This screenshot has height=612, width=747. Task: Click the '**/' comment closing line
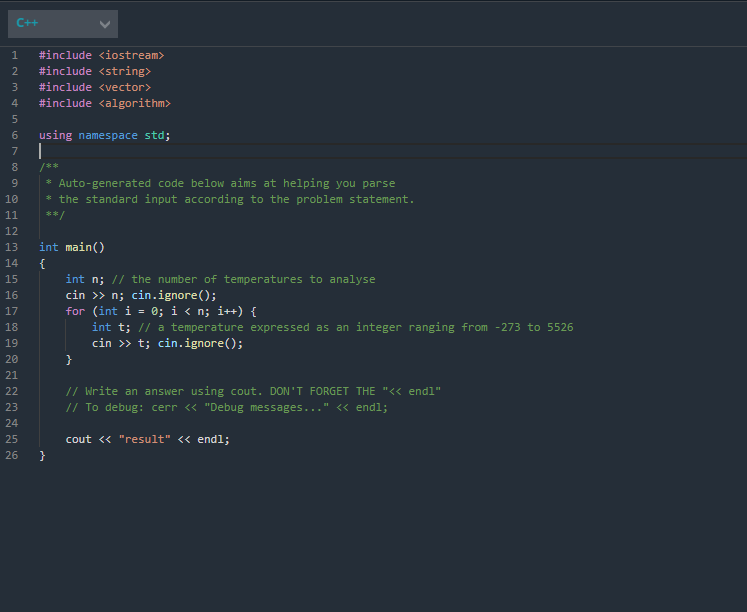pos(55,215)
